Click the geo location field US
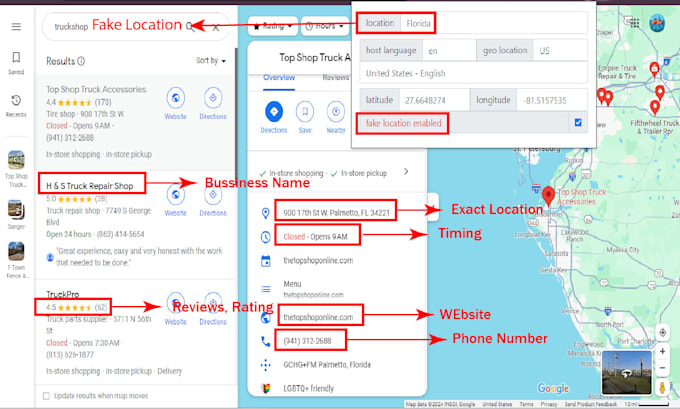The width and height of the screenshot is (680, 409). [560, 51]
